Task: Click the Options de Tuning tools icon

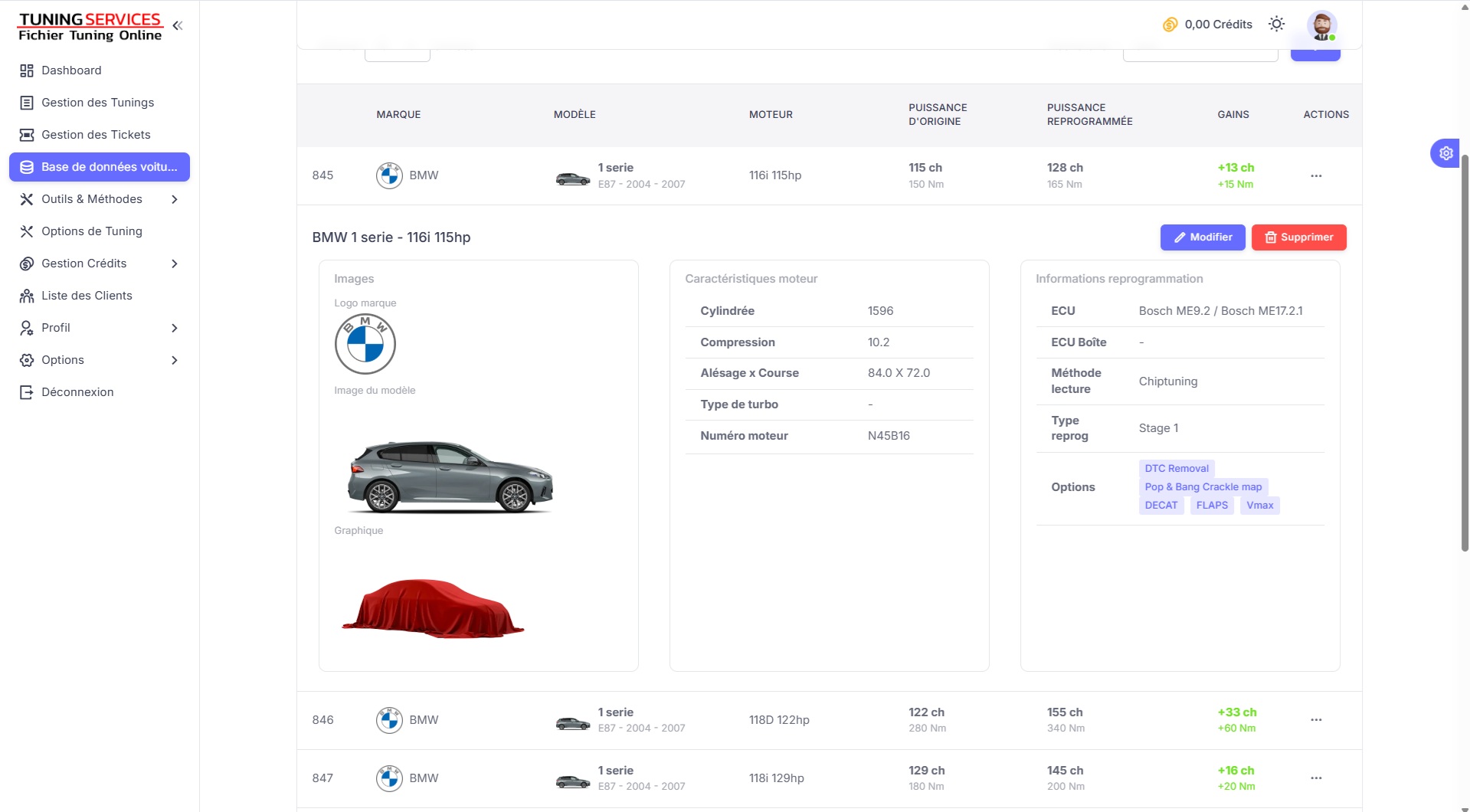Action: (x=27, y=231)
